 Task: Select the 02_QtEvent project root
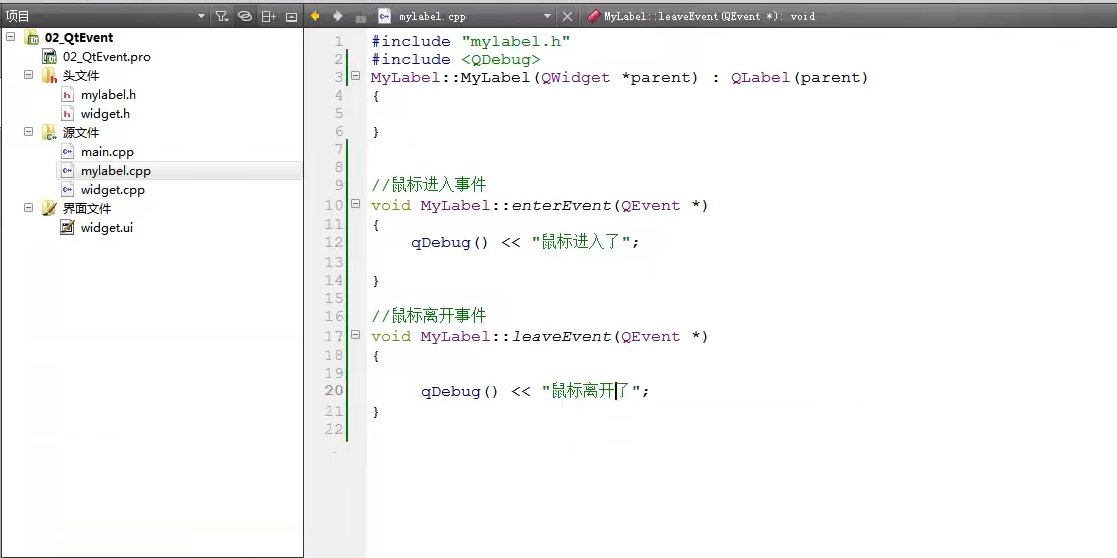(78, 38)
